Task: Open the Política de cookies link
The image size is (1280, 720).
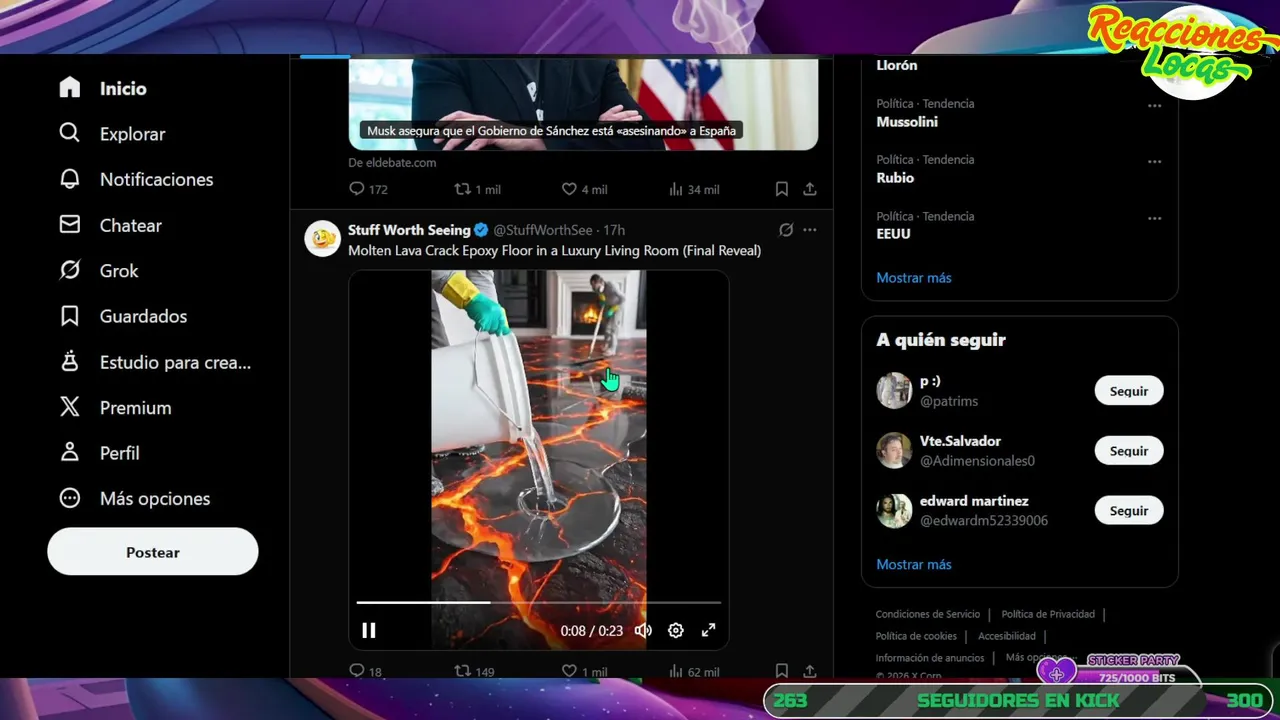Action: point(916,636)
